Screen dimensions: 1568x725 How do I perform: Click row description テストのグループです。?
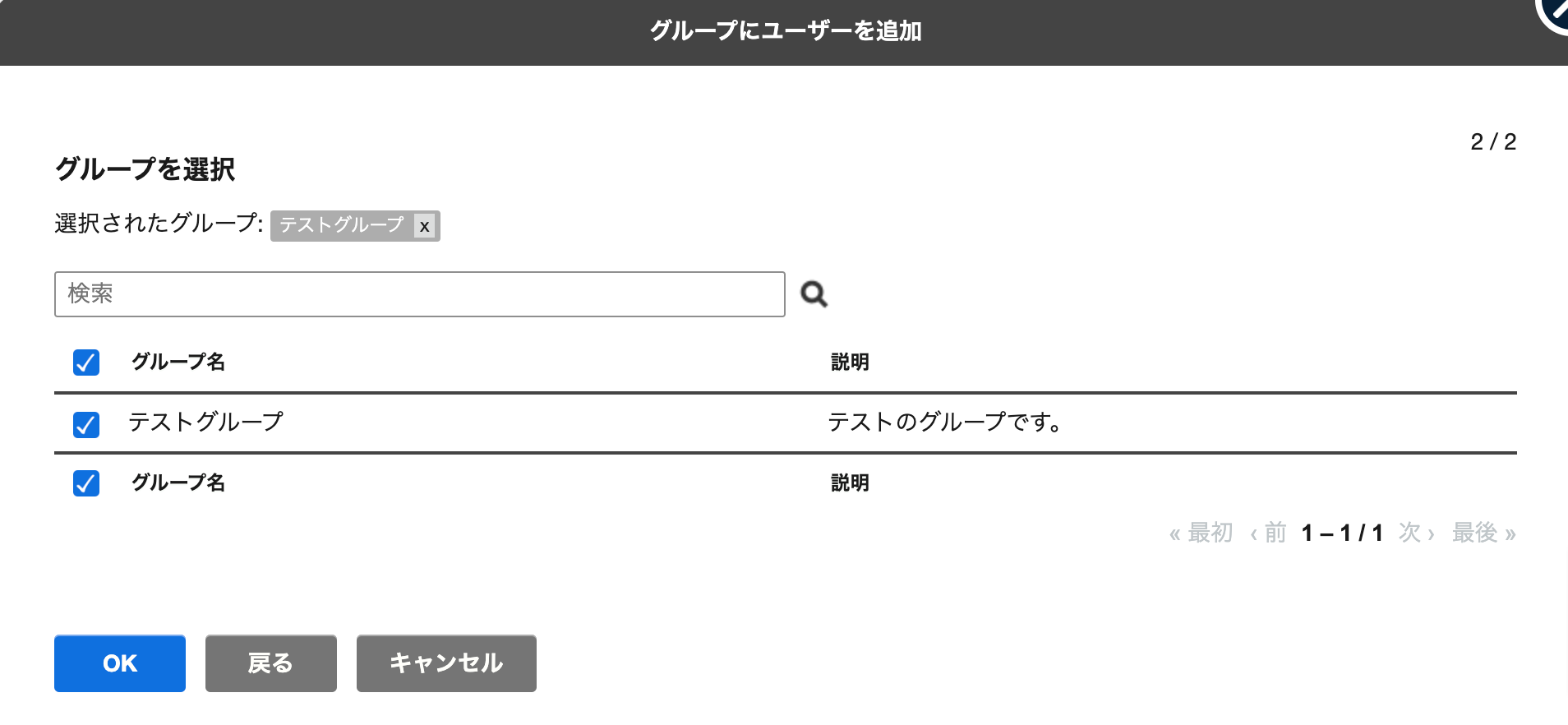click(945, 423)
